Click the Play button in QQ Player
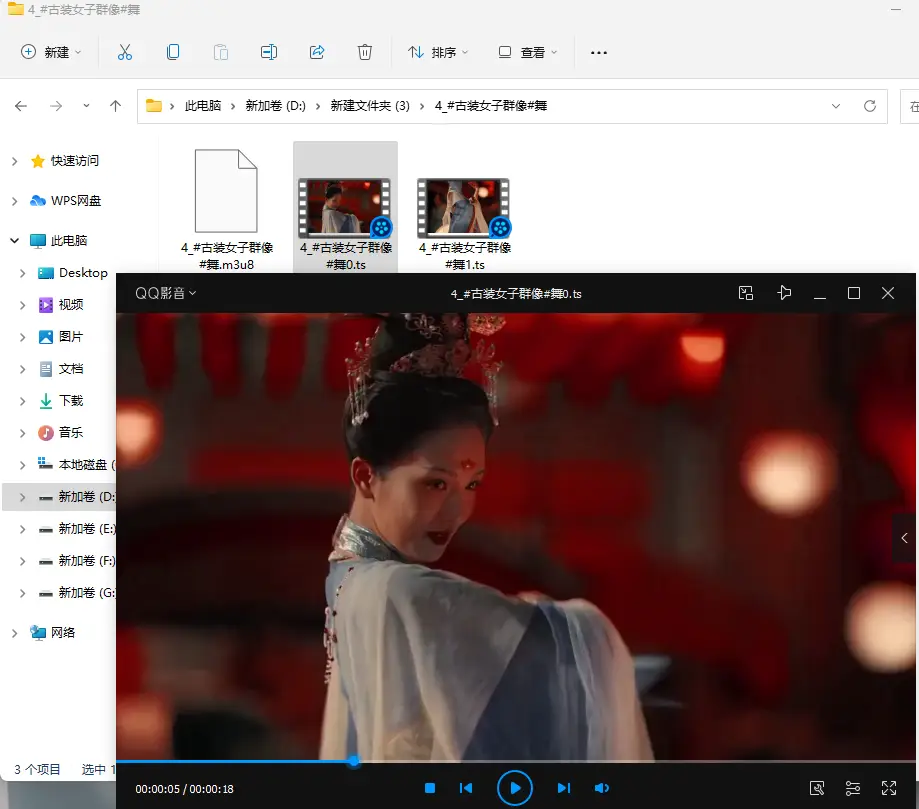The height and width of the screenshot is (809, 919). (515, 788)
